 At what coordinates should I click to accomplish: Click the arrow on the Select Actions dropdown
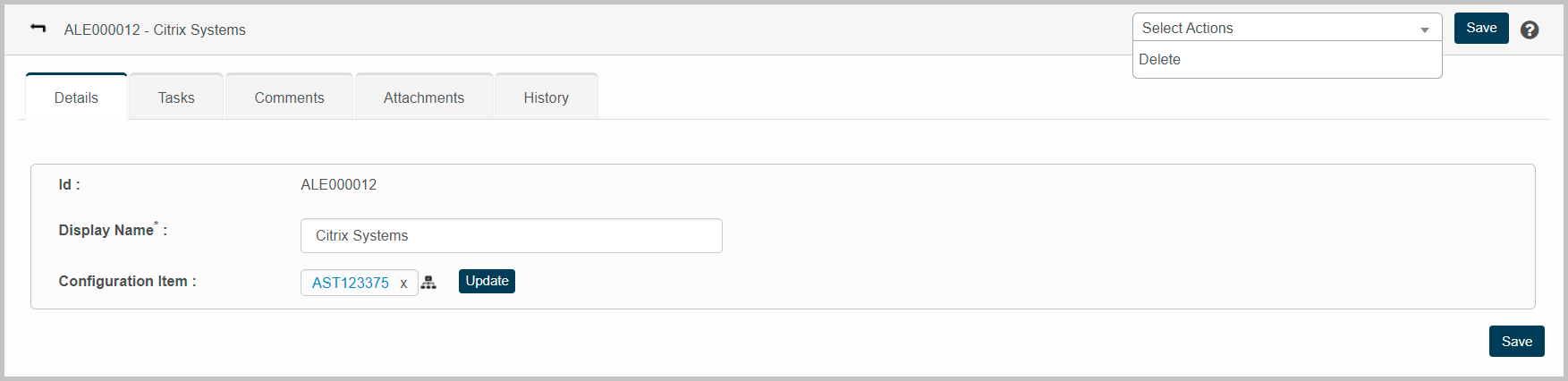pos(1424,30)
